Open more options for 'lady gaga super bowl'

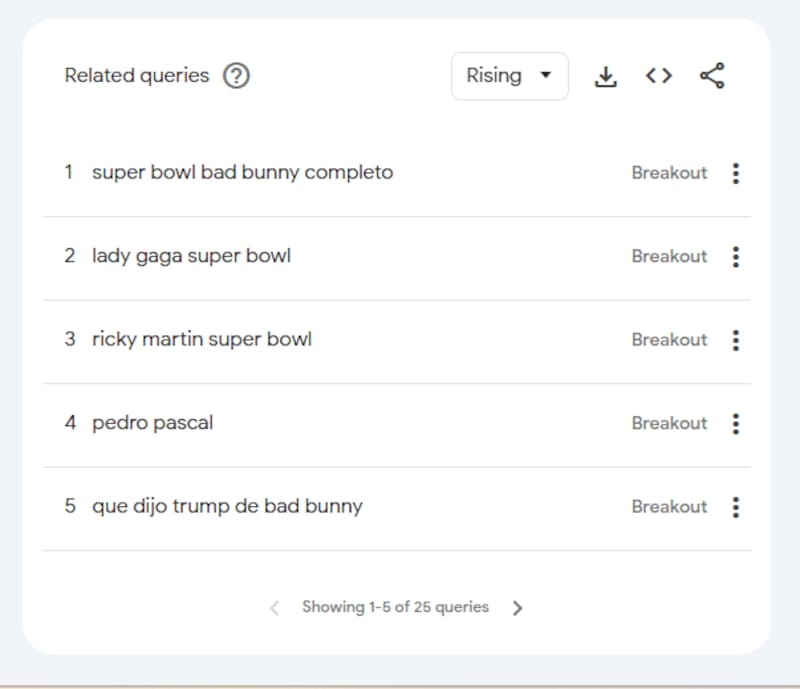click(736, 257)
